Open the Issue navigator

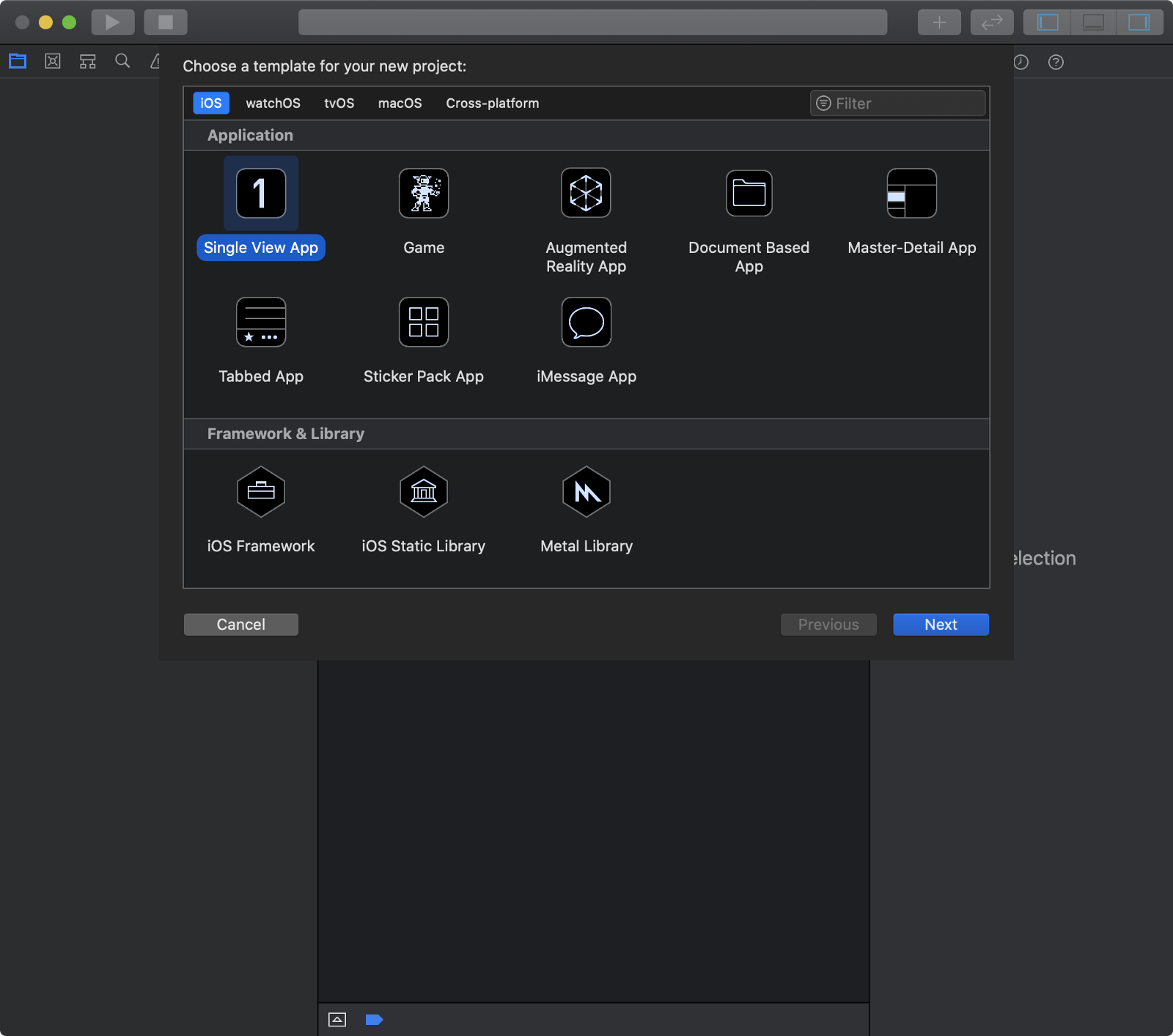pos(156,61)
